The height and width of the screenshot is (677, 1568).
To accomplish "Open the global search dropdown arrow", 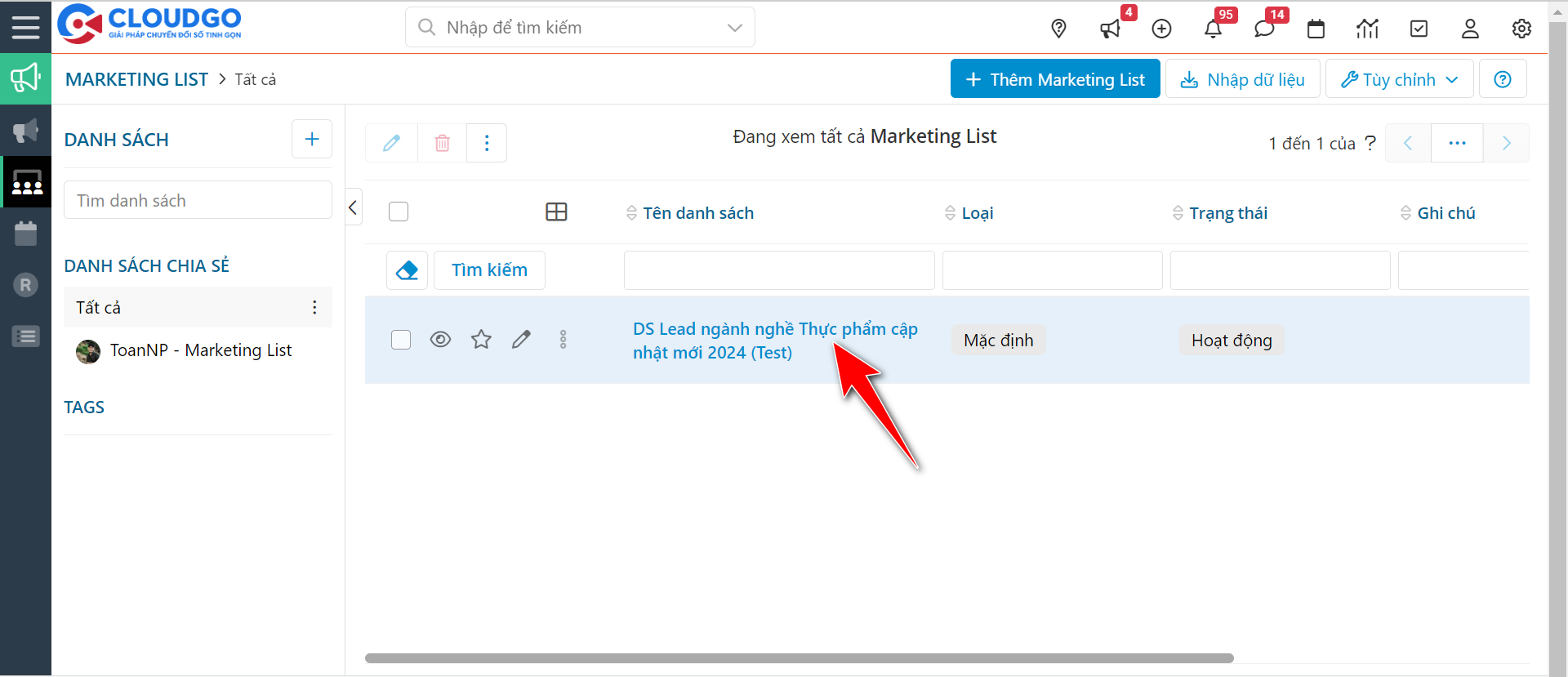I will pyautogui.click(x=734, y=28).
